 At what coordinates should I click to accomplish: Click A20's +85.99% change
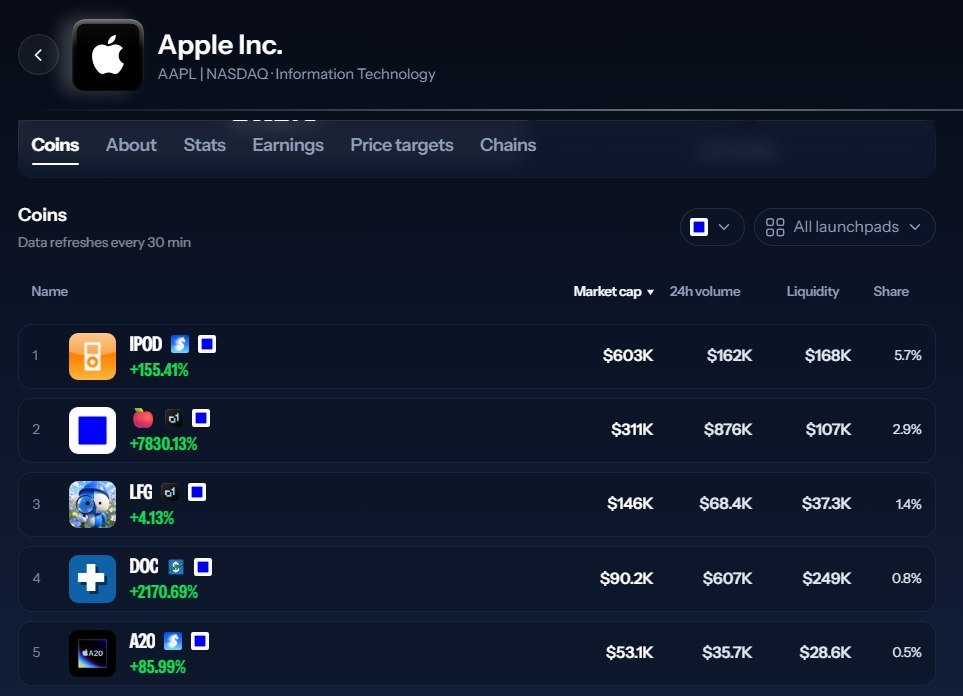157,667
